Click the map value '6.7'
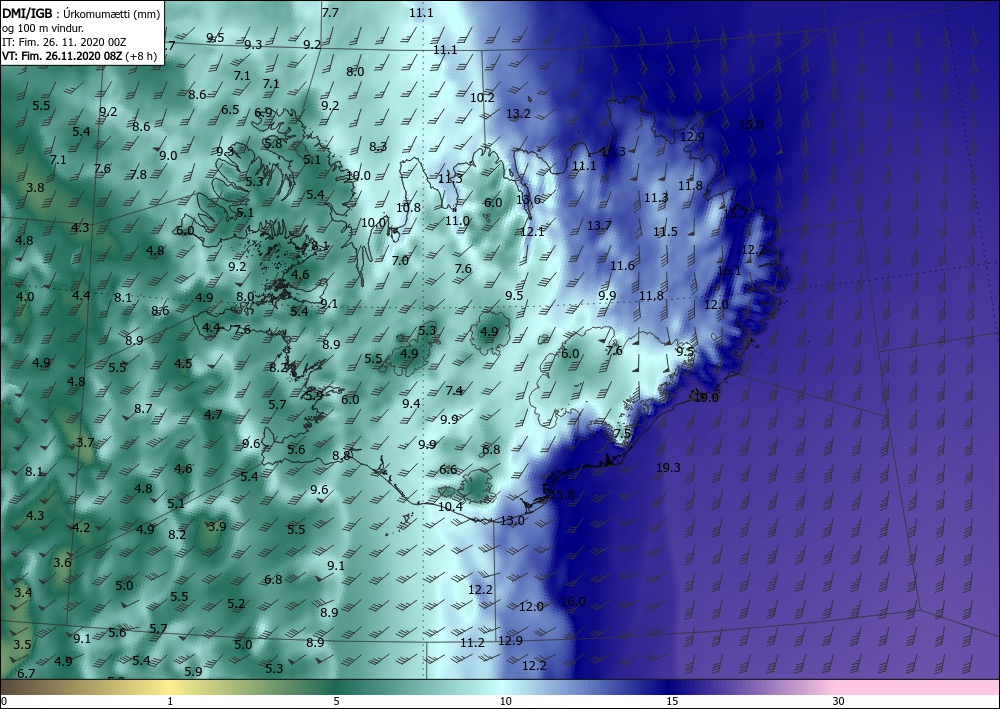1000x709 pixels. [x=26, y=674]
